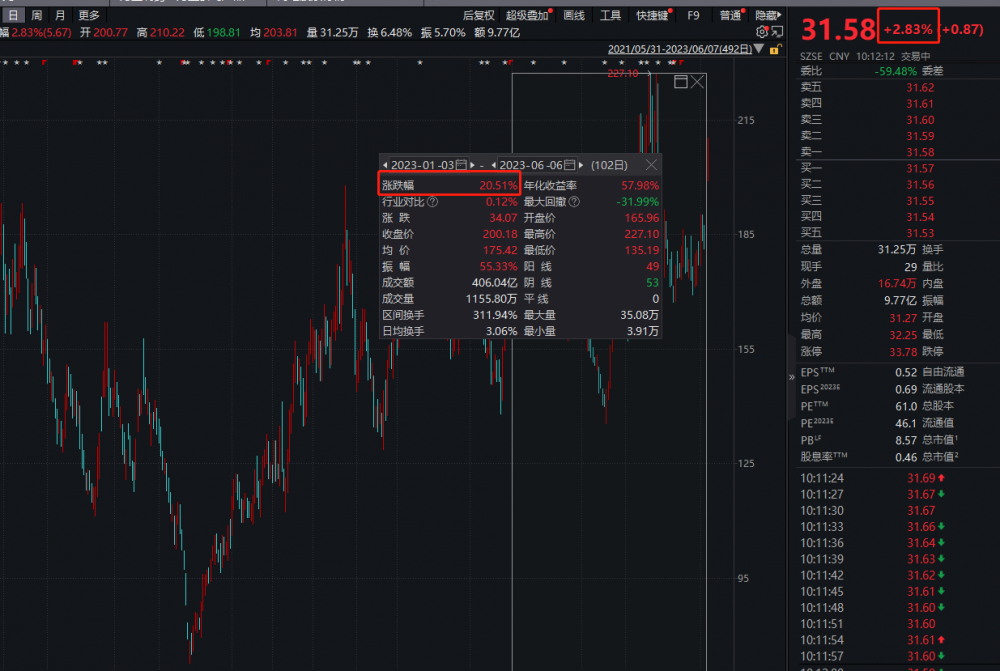Open the 快捷键 shortcuts menu
The height and width of the screenshot is (671, 1000).
pos(652,15)
